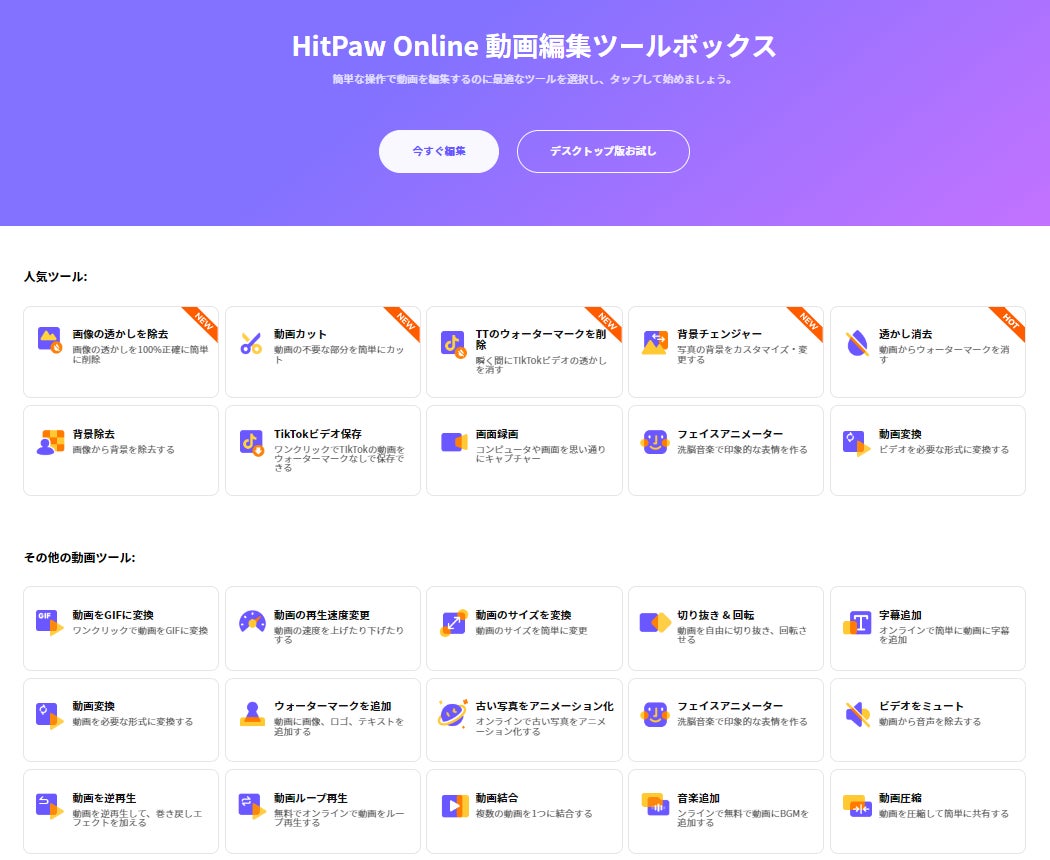Image resolution: width=1050 pixels, height=860 pixels.
Task: Open the 動画変換 icon in その他の動画ツール
Action: point(50,715)
